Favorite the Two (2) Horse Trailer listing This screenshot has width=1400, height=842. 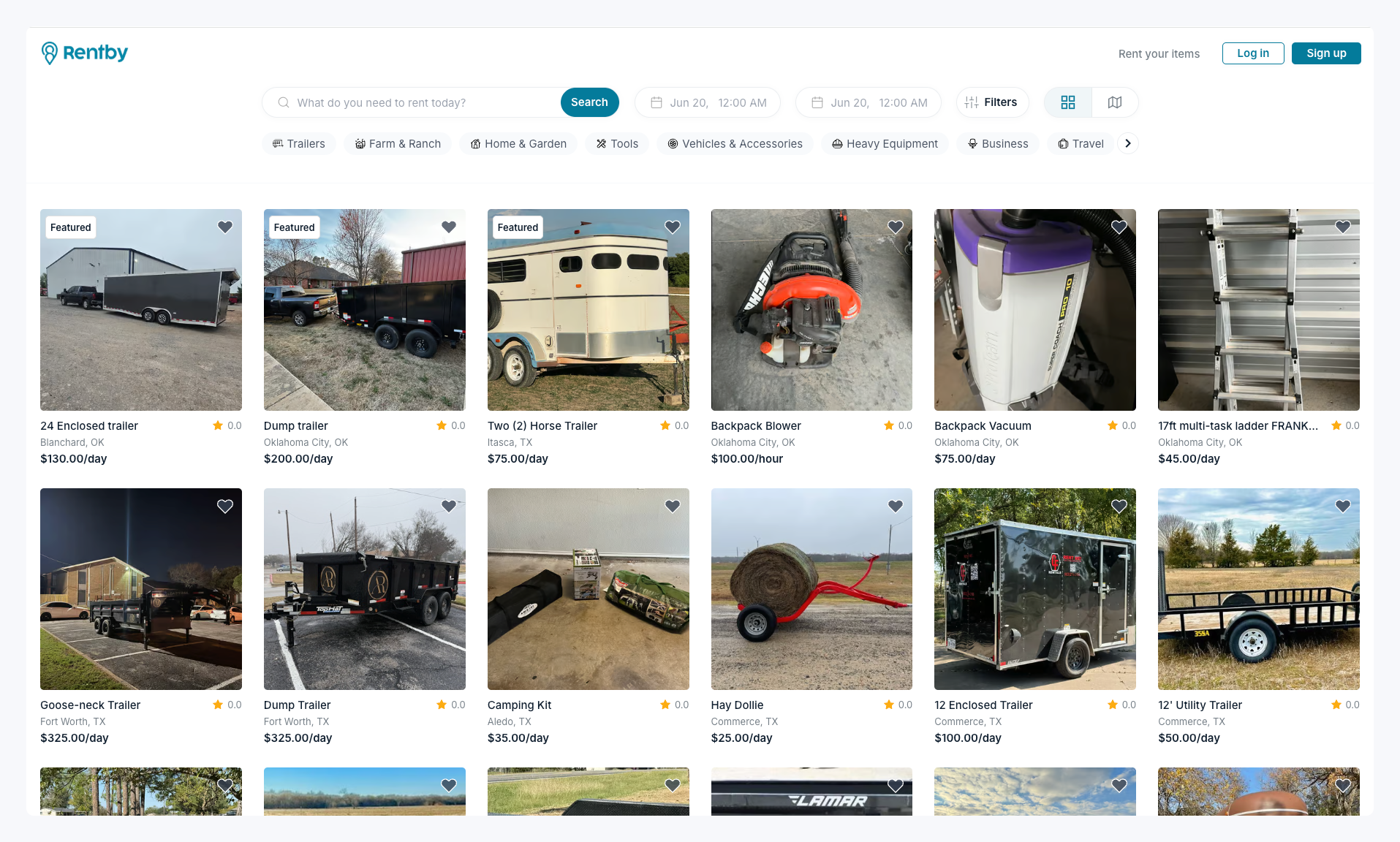point(673,227)
